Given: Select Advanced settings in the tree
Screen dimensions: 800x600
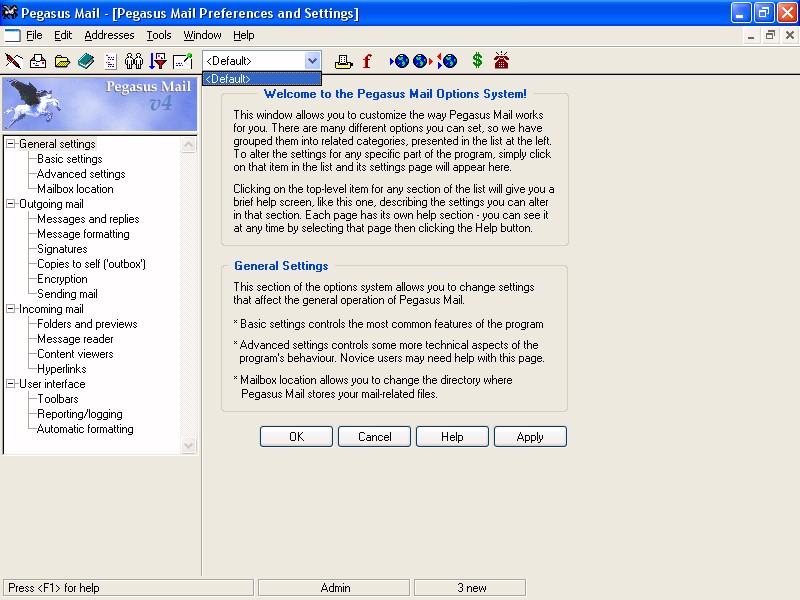Looking at the screenshot, I should tap(81, 174).
